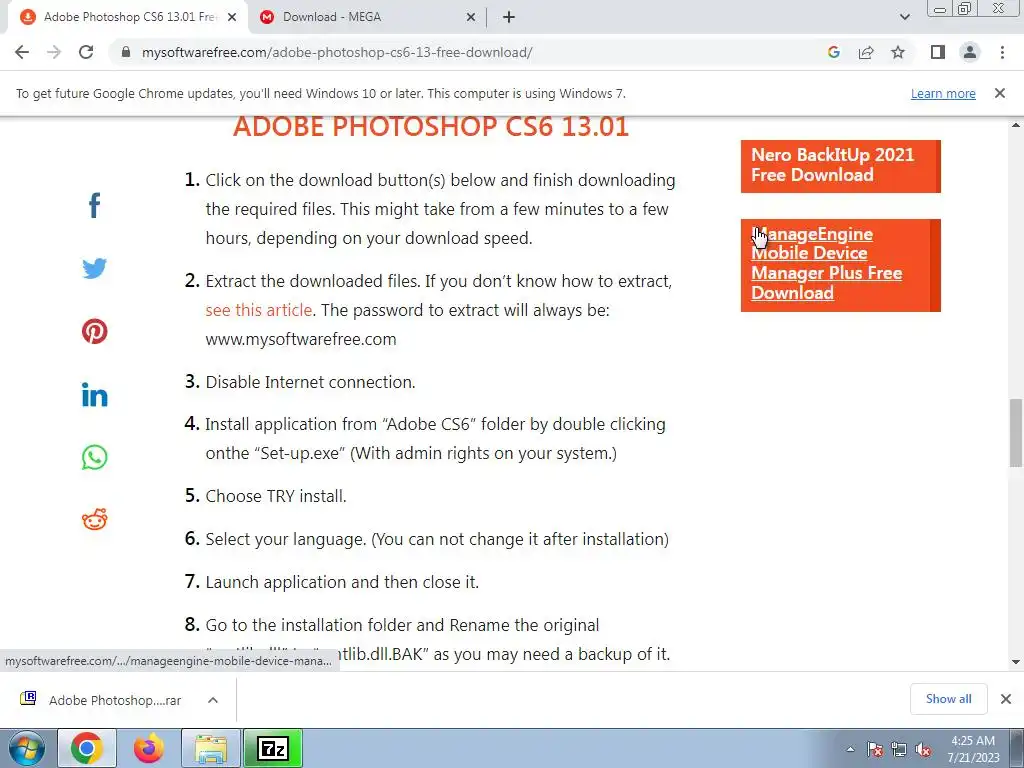Screen dimensions: 1024x768
Task: Click the page vertical scrollbar thumb
Action: click(x=1016, y=433)
